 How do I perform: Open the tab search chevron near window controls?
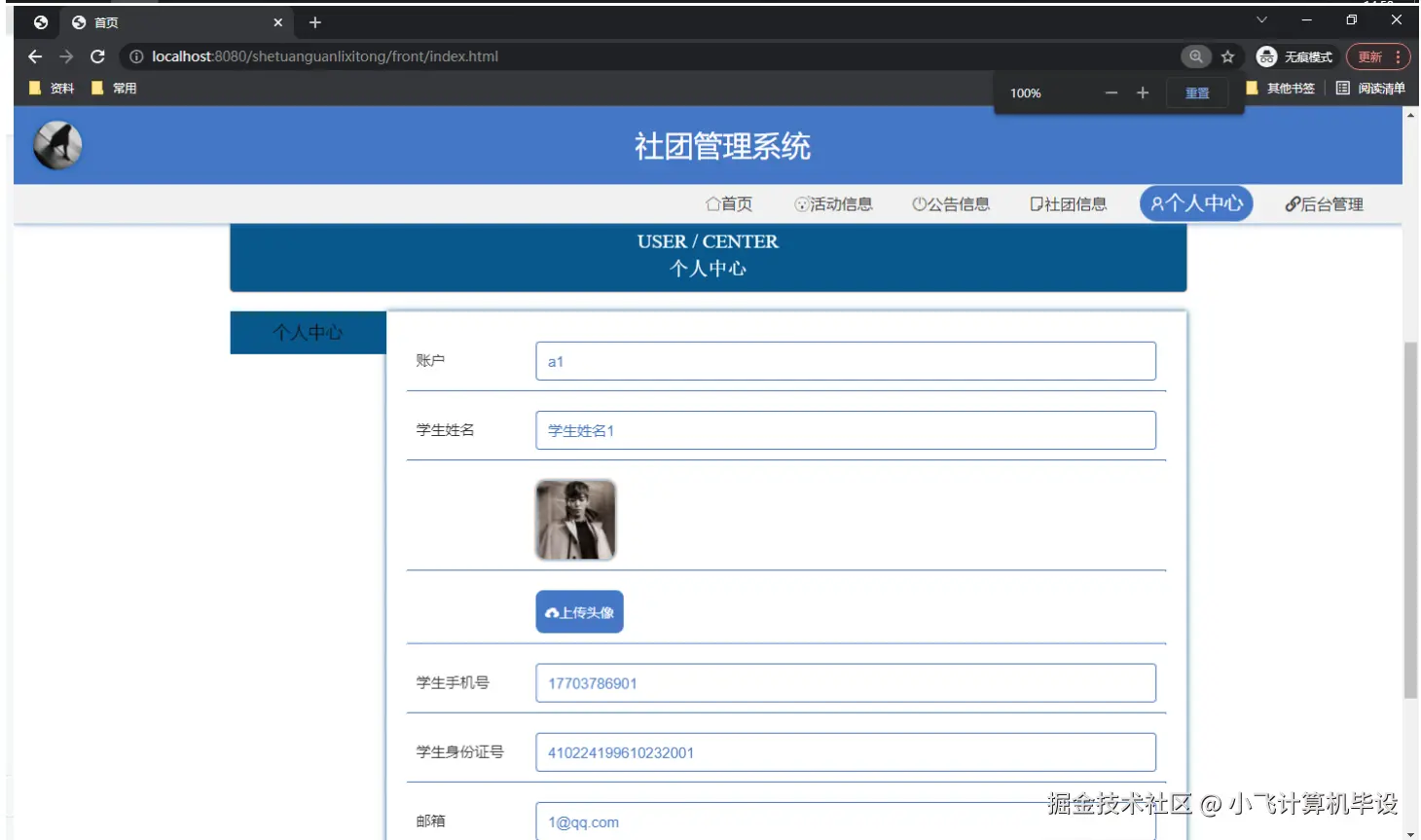1261,19
